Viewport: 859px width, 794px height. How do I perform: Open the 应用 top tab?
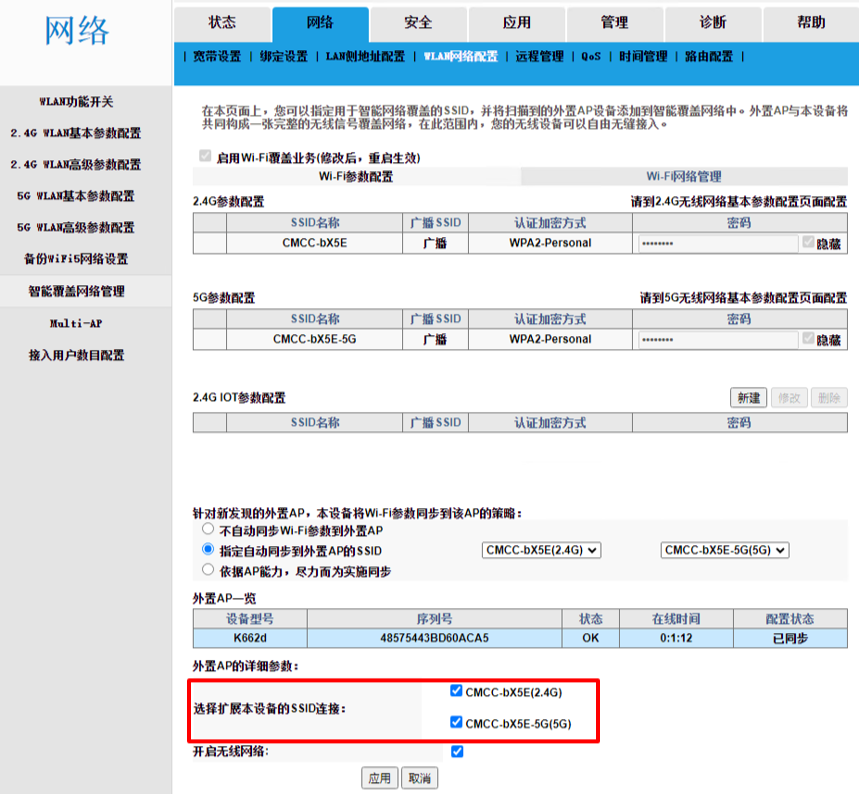pos(517,22)
